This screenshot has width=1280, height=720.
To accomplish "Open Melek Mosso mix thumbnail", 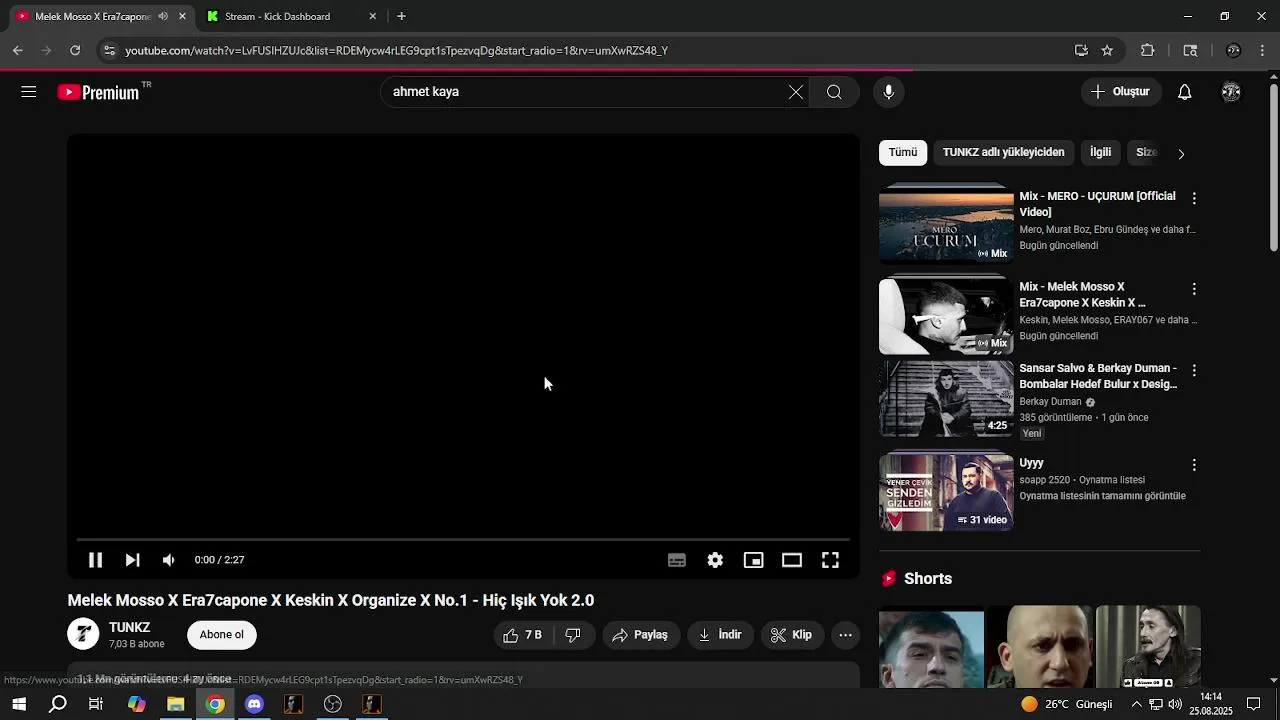I will point(946,316).
